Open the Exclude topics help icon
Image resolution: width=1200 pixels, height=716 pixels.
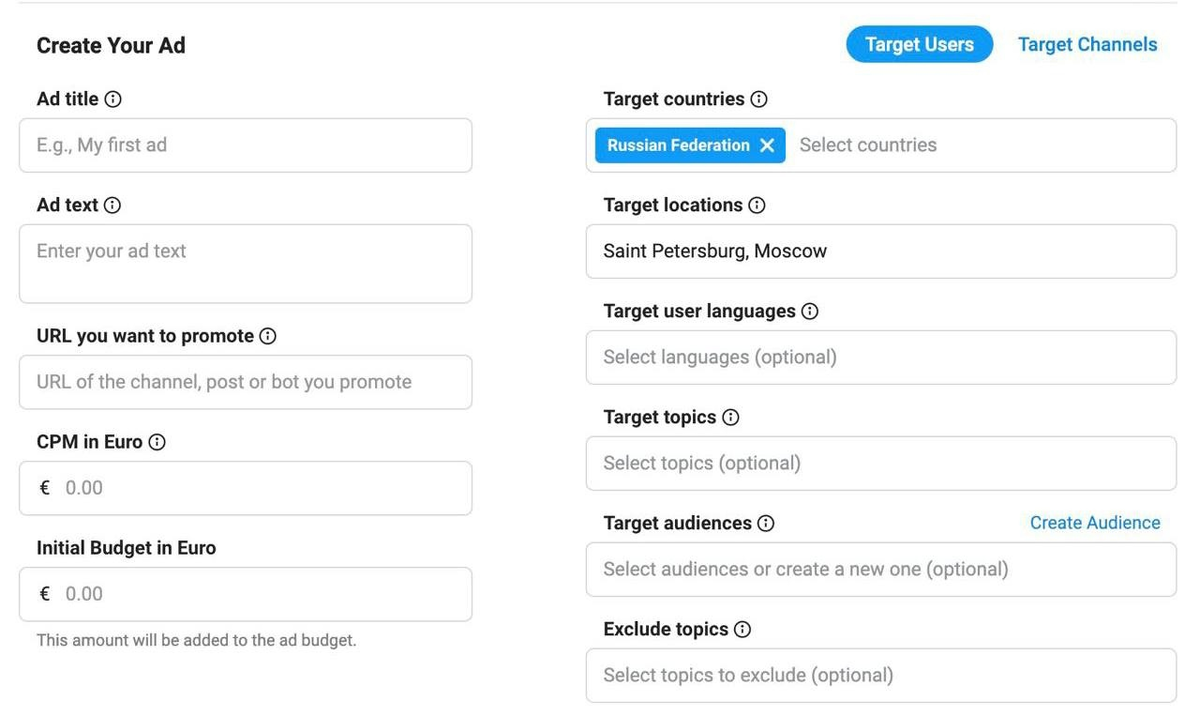coord(741,629)
